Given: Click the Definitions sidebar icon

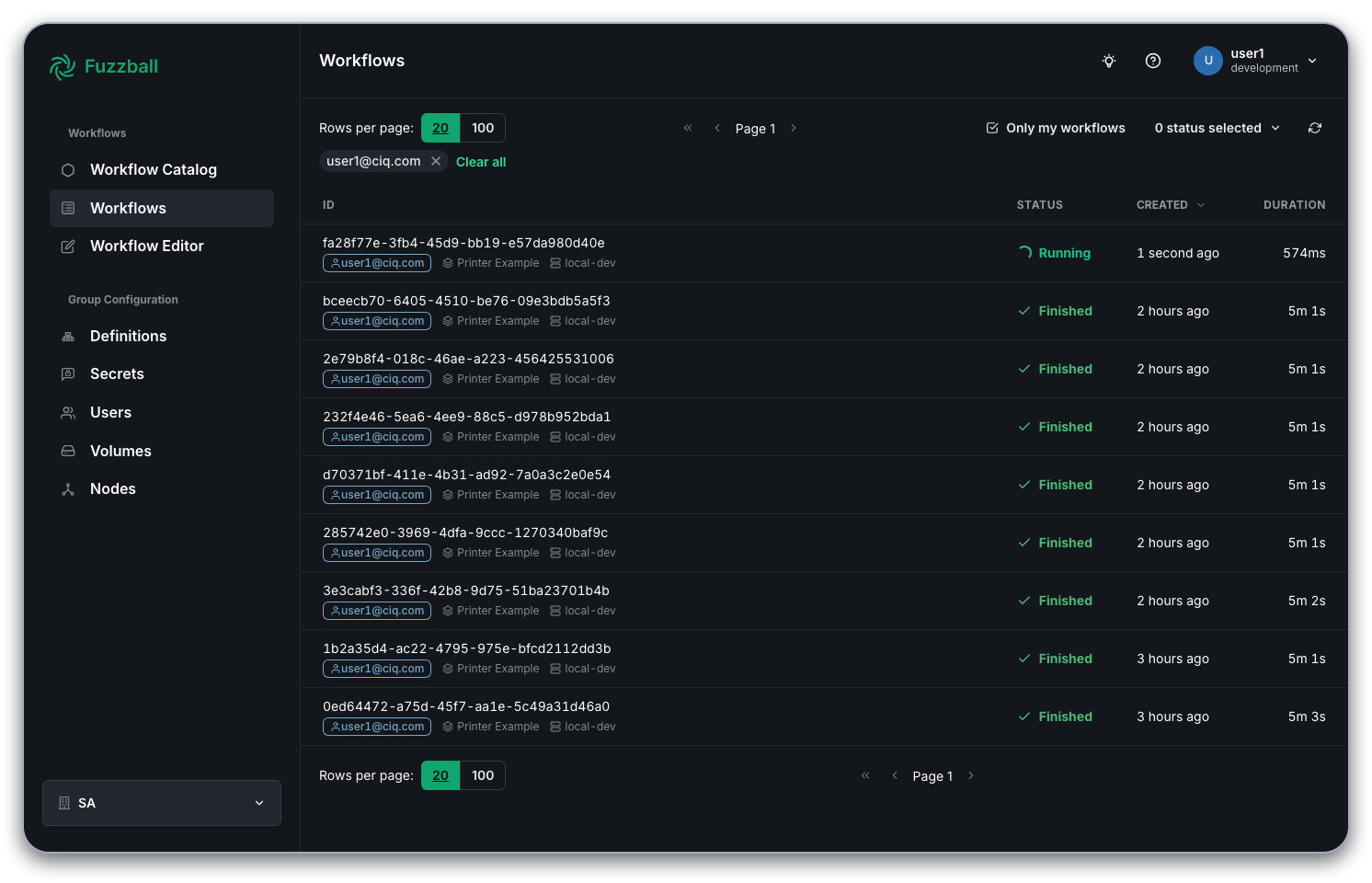Looking at the screenshot, I should coord(68,336).
